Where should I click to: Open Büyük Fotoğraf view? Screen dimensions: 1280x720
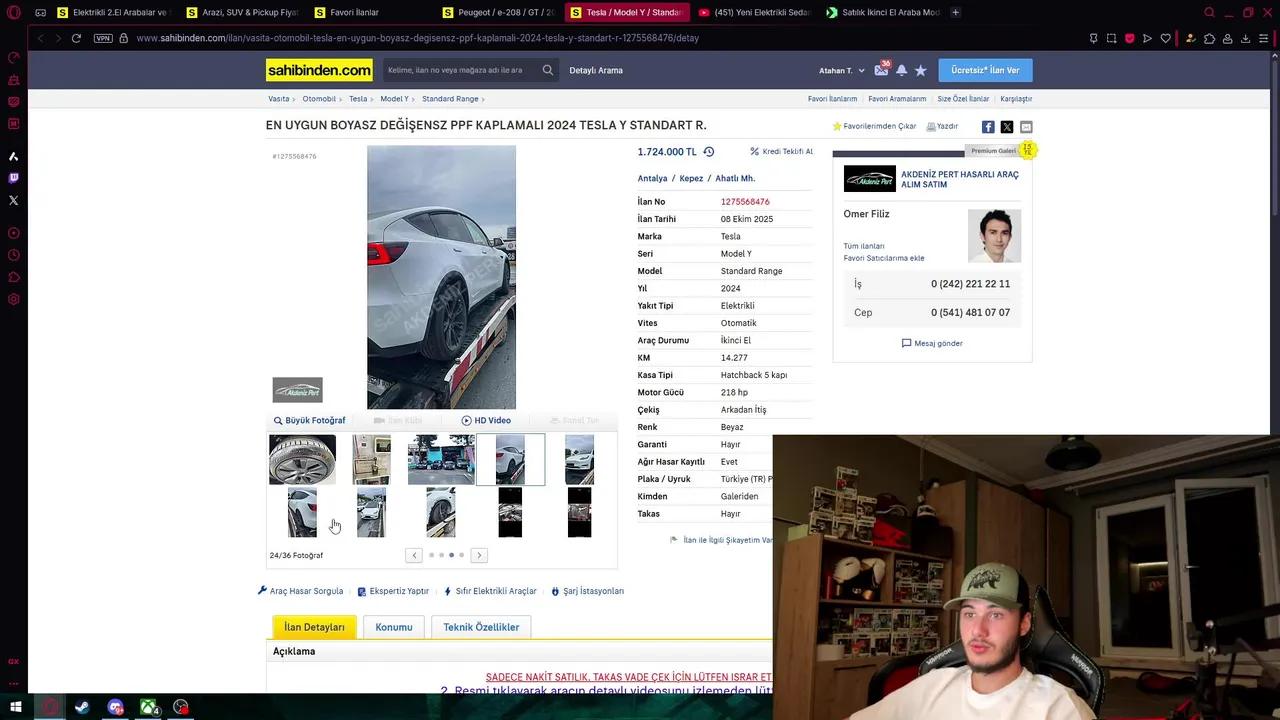click(309, 421)
